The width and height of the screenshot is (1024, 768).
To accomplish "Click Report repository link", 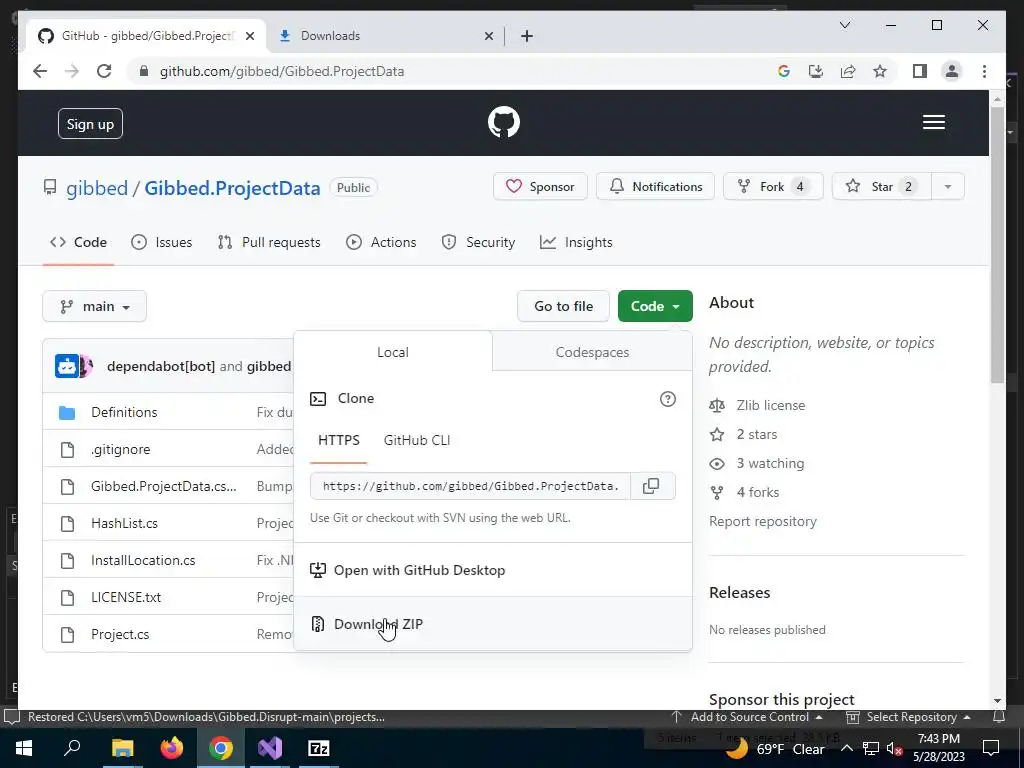I will pyautogui.click(x=763, y=522).
